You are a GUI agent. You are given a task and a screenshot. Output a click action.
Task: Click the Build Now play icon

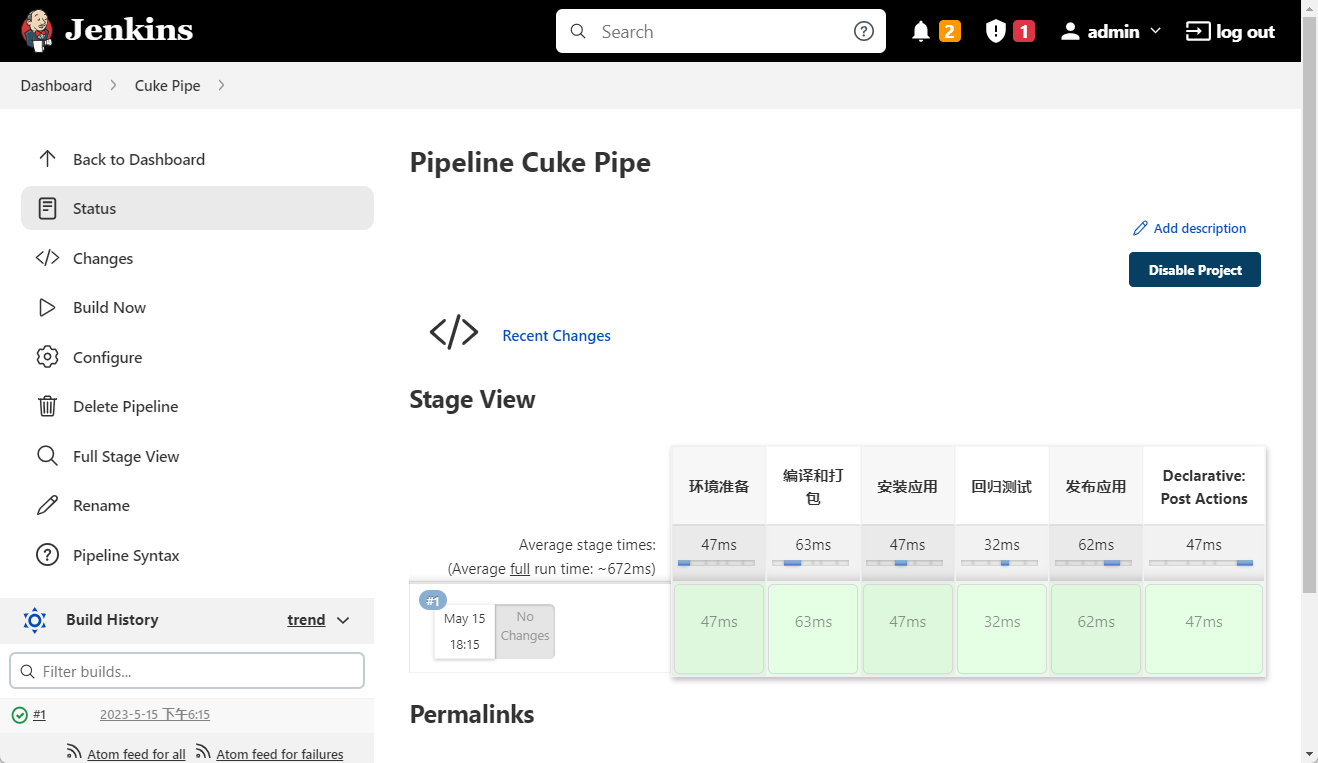[x=47, y=308]
